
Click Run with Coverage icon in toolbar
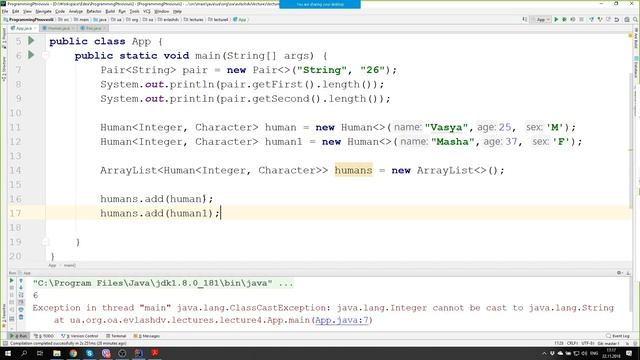click(x=573, y=19)
